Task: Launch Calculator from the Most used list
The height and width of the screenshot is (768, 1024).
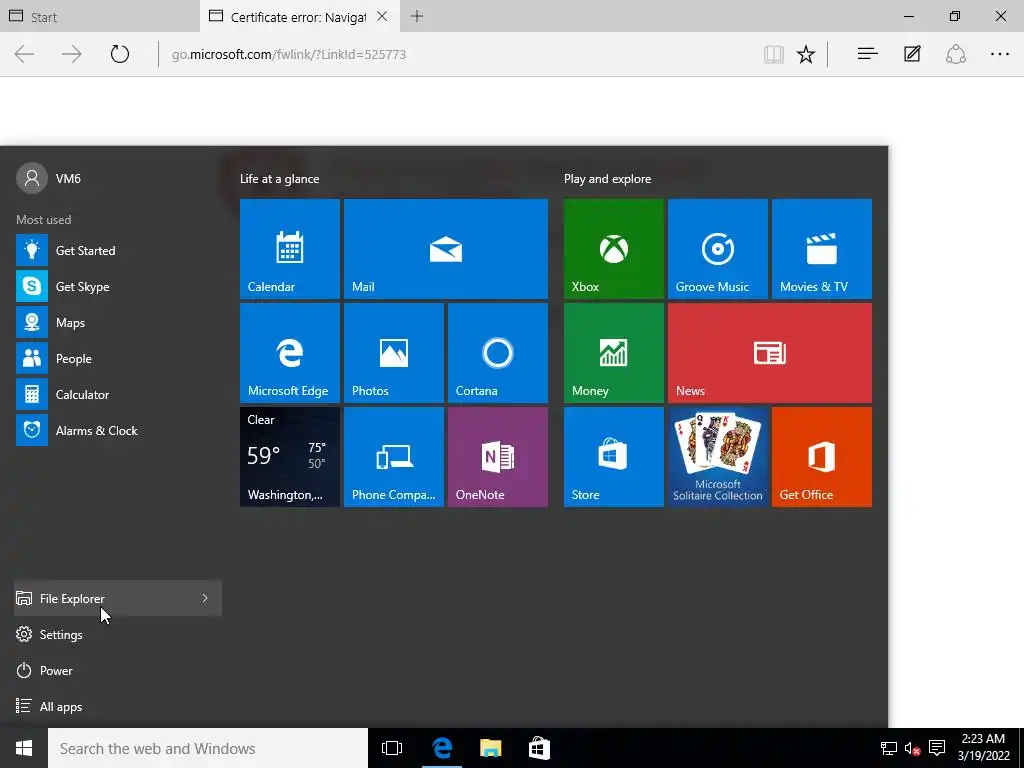Action: point(118,394)
